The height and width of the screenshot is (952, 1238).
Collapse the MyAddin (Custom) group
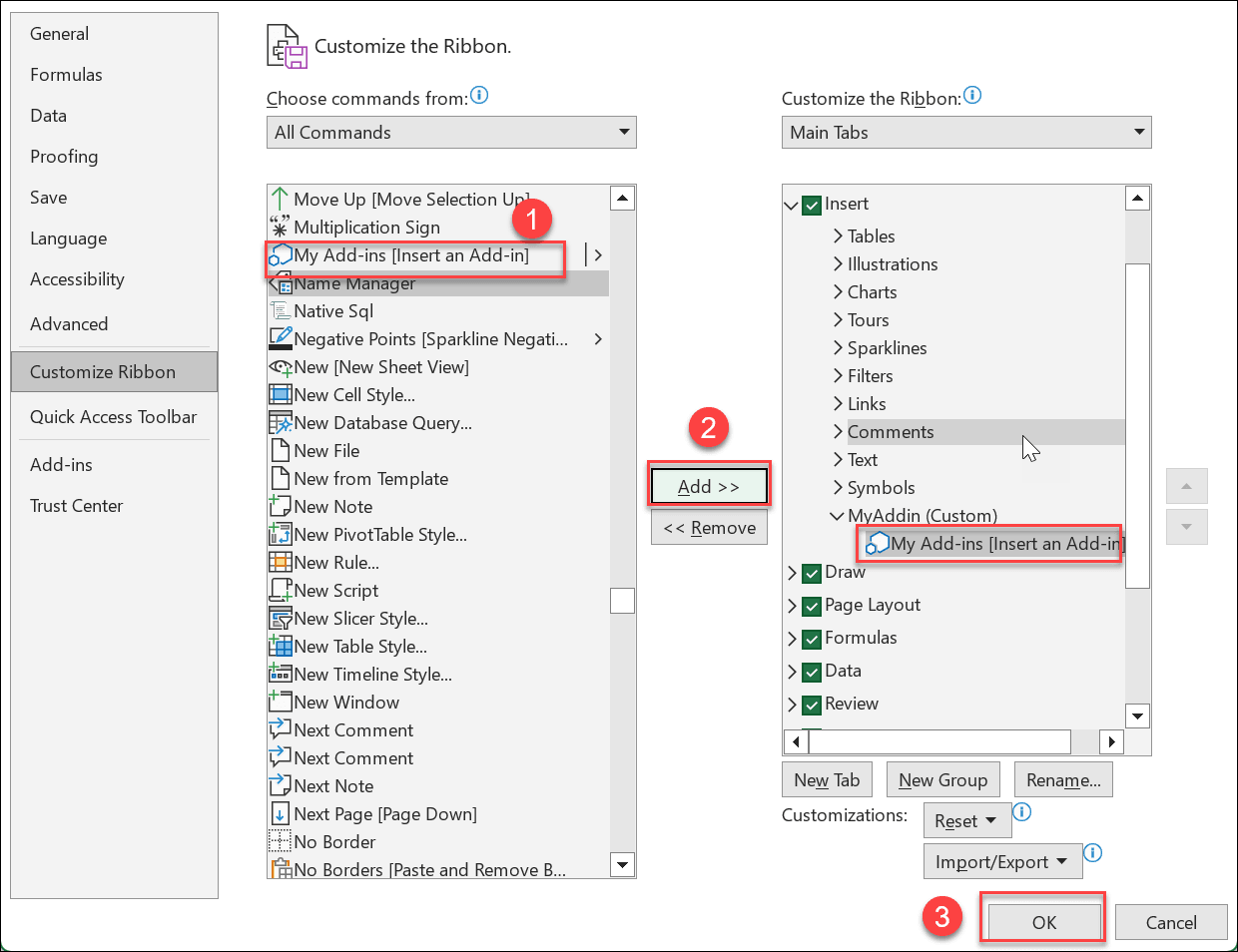[837, 516]
